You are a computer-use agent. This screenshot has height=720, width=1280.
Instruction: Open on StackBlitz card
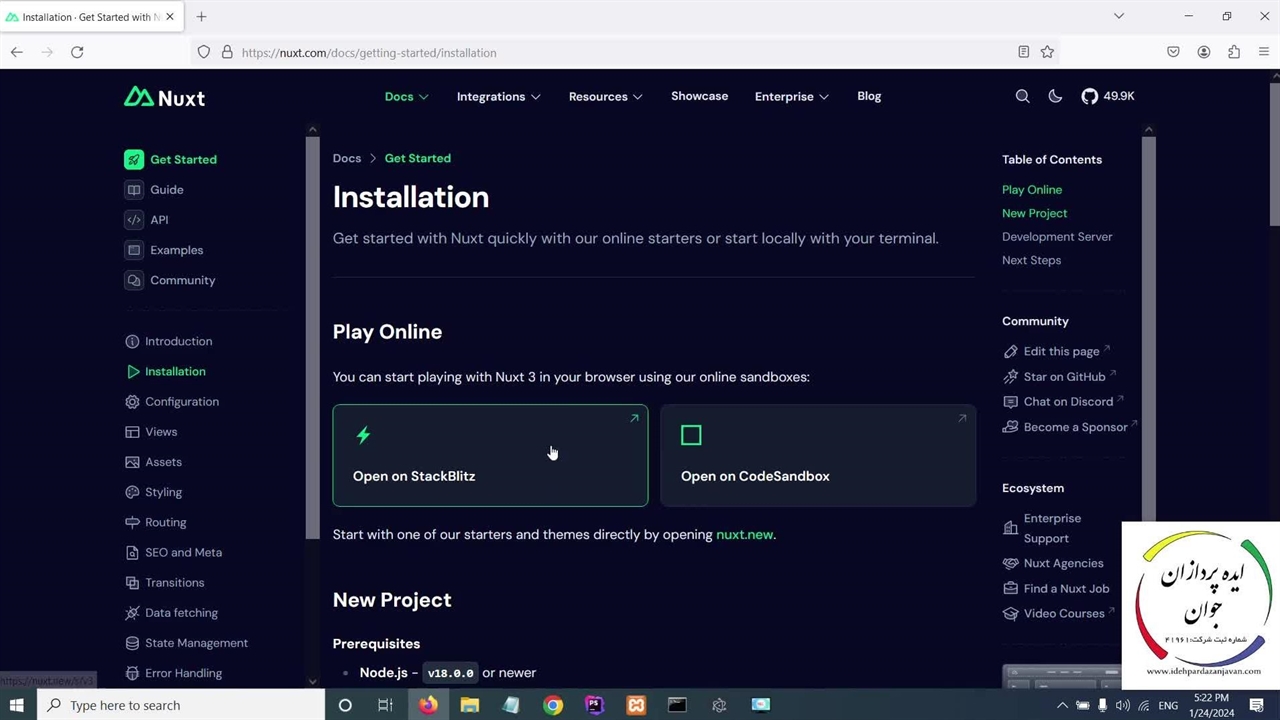click(x=490, y=456)
